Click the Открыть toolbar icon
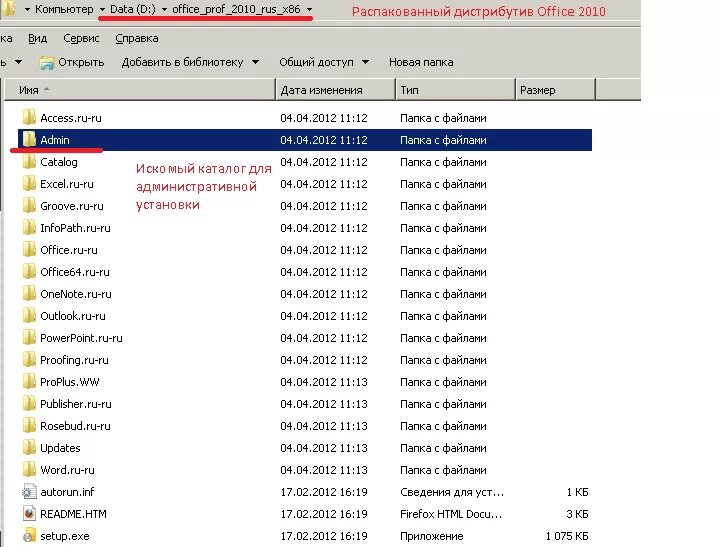The height and width of the screenshot is (547, 721). pyautogui.click(x=46, y=63)
